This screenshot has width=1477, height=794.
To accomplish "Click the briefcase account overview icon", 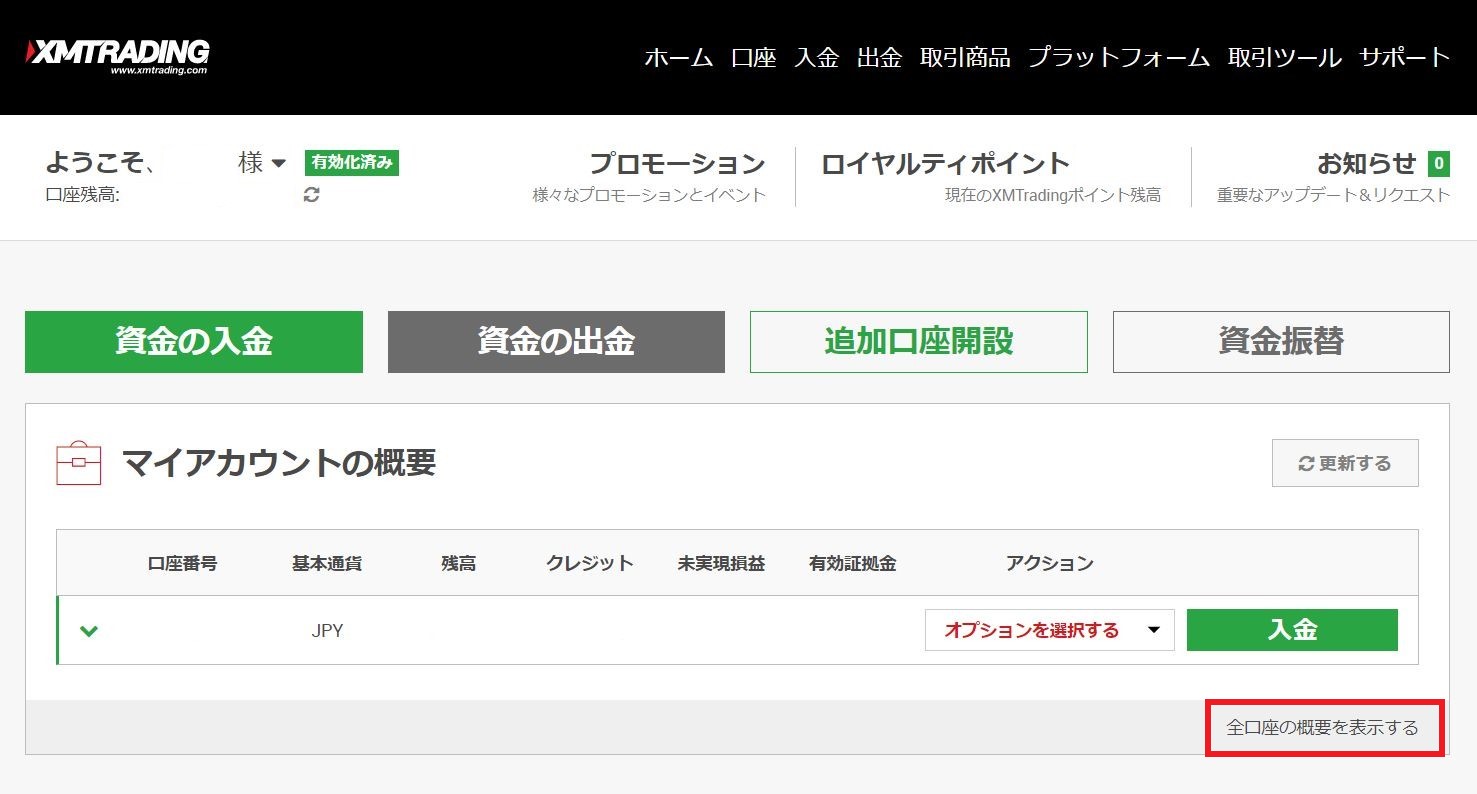I will point(79,463).
